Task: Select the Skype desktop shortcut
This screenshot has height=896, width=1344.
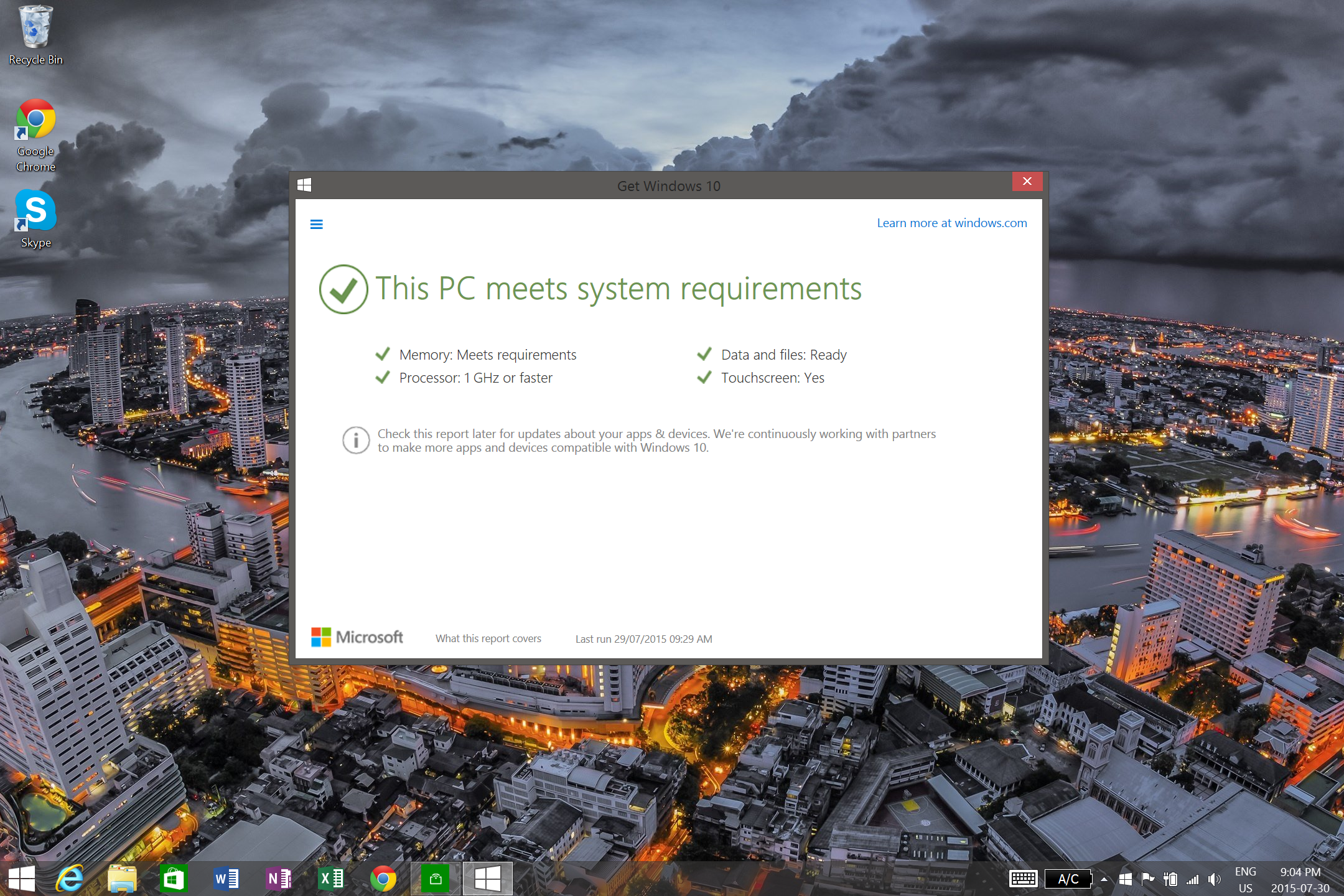Action: point(35,219)
